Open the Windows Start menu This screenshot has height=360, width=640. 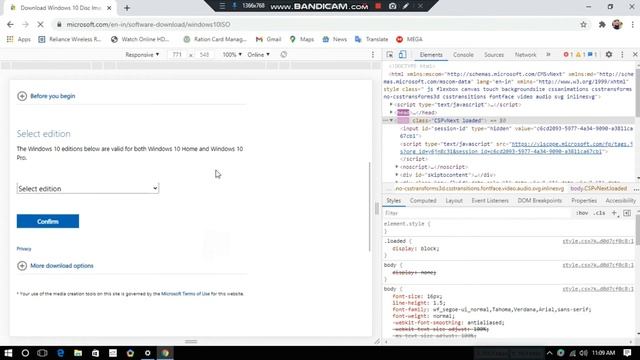pos(8,353)
